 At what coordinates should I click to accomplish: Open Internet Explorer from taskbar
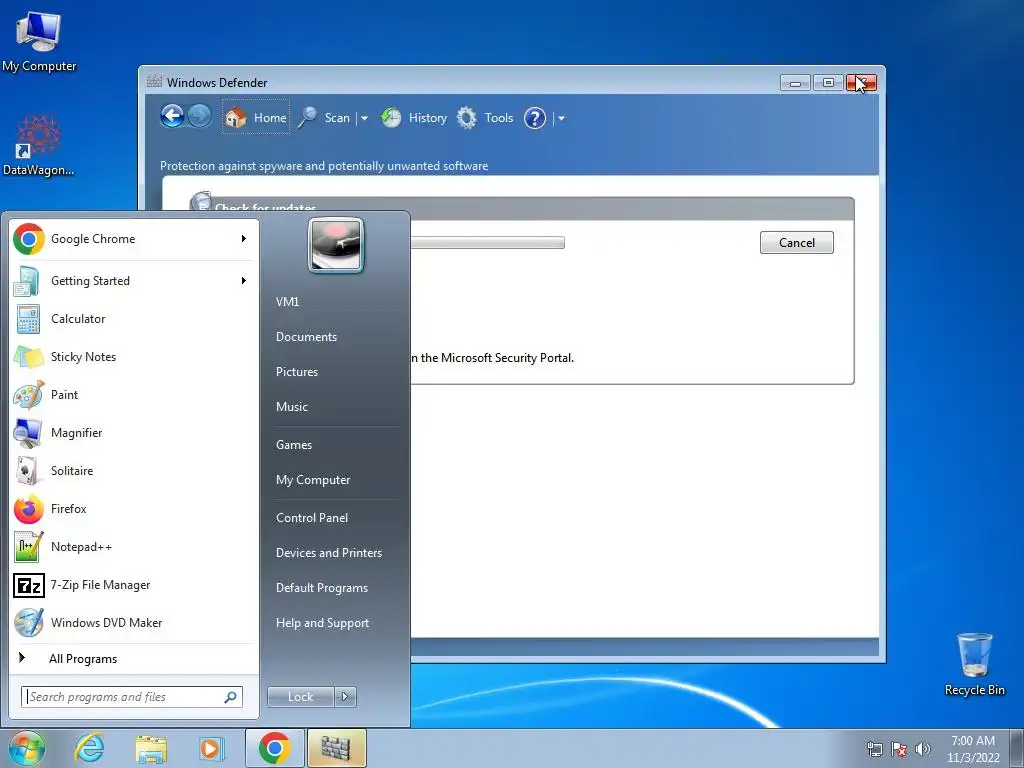(89, 748)
